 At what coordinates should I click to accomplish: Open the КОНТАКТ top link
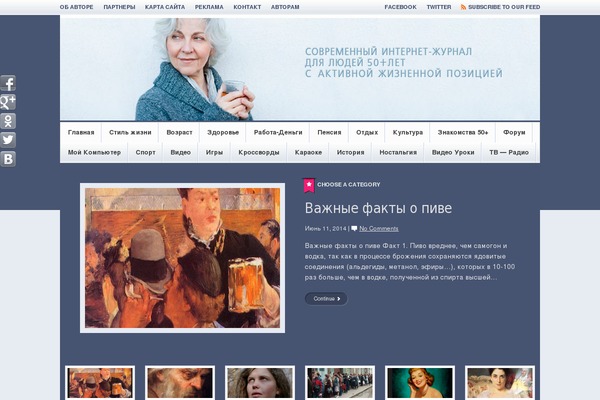pyautogui.click(x=247, y=7)
